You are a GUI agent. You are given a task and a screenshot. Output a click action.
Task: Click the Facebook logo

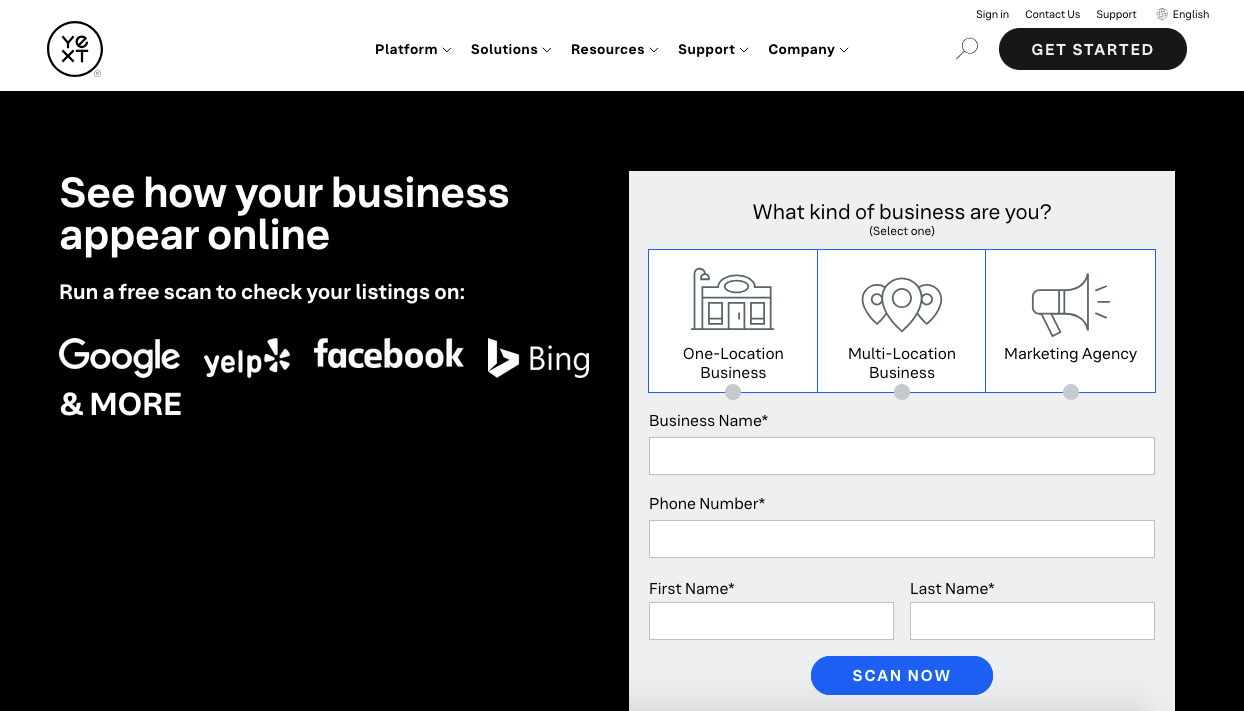click(x=388, y=355)
